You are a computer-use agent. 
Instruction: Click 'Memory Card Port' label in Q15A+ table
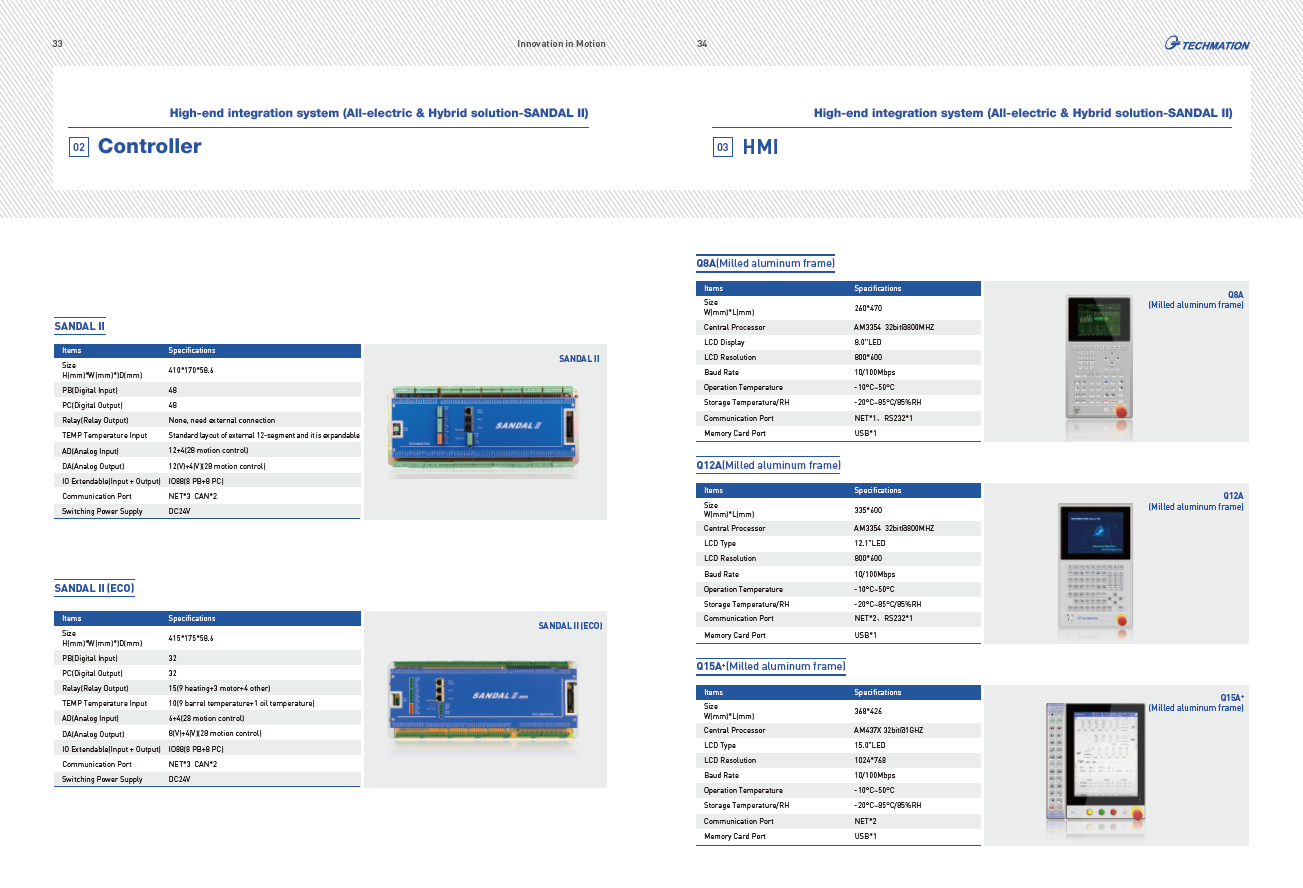tap(735, 836)
